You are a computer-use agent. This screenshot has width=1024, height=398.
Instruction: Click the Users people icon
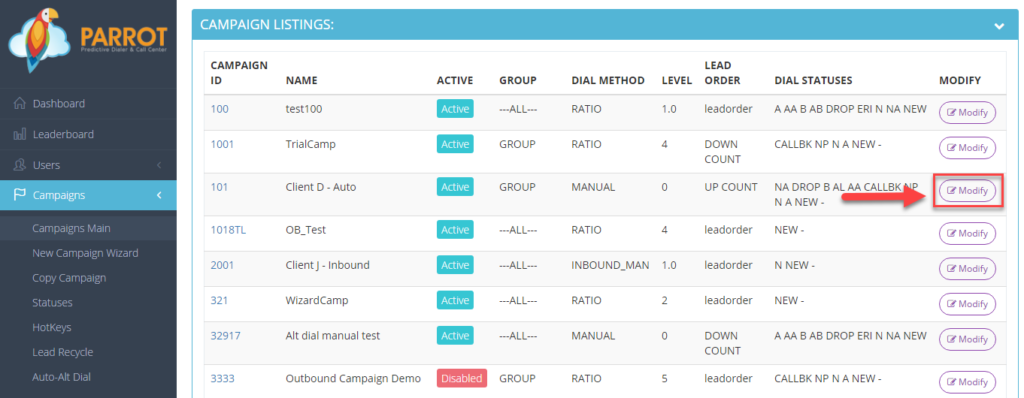click(20, 165)
